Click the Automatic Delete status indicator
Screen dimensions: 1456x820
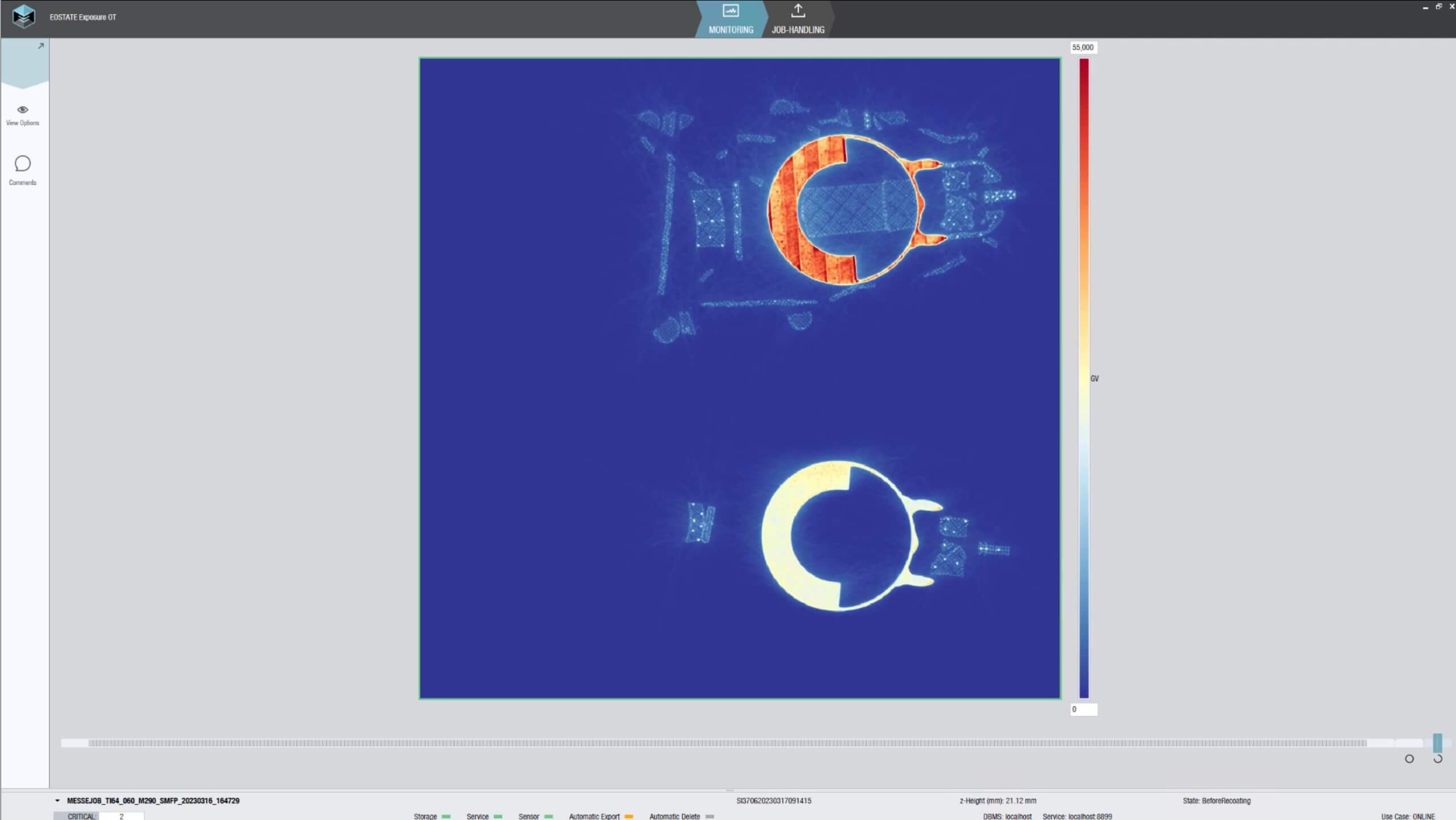click(710, 817)
